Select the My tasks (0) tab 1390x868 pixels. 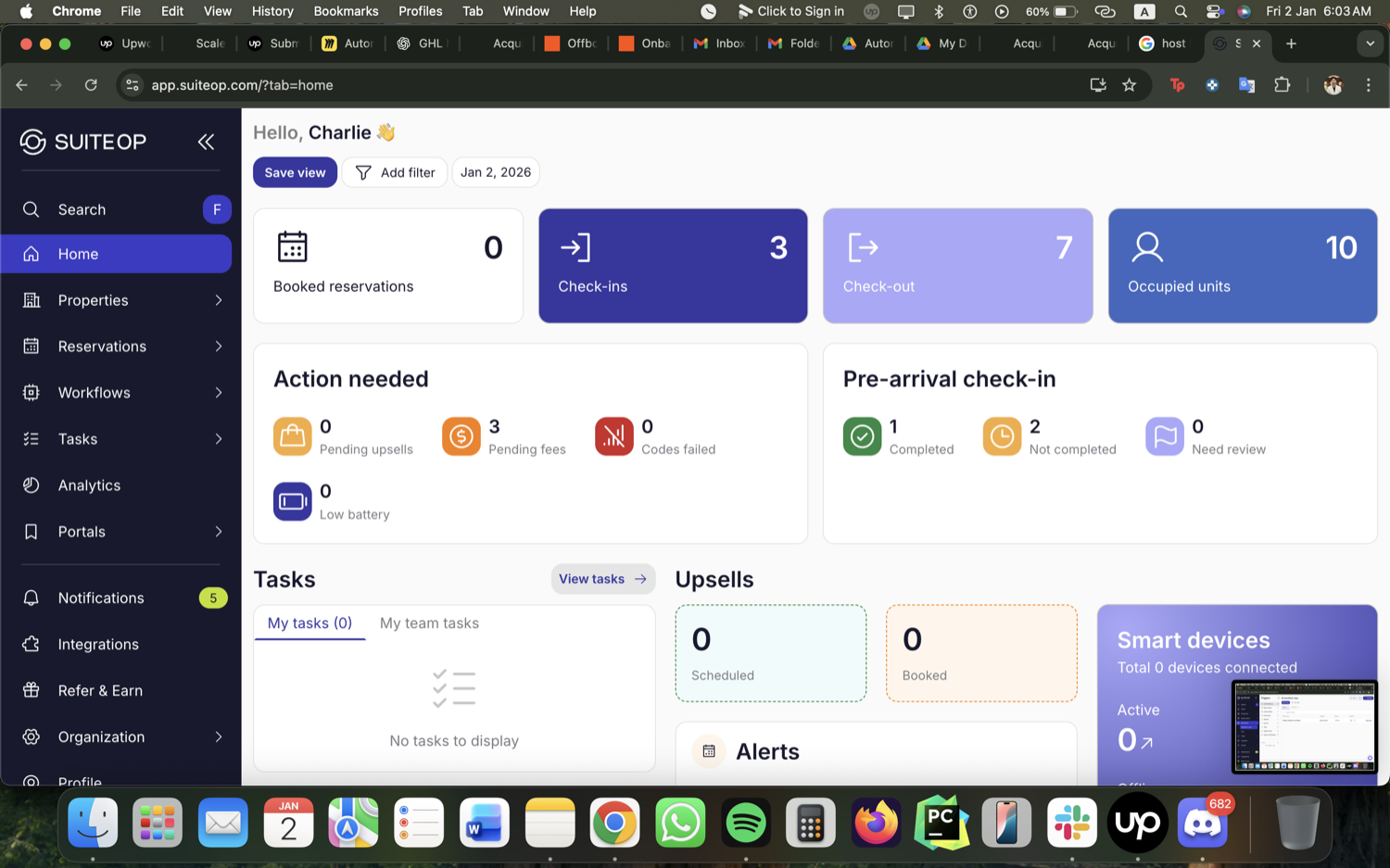pyautogui.click(x=310, y=623)
